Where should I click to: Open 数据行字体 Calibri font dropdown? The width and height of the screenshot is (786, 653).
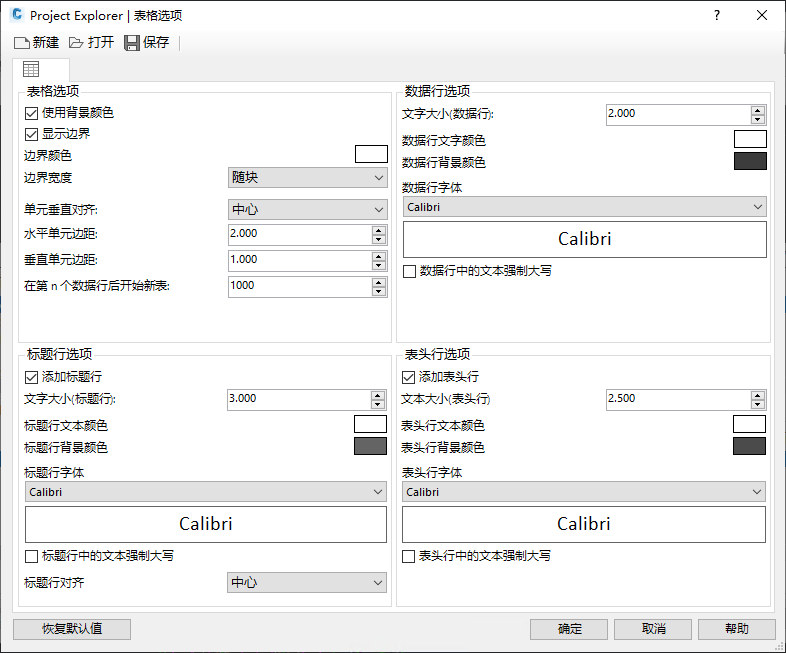584,207
